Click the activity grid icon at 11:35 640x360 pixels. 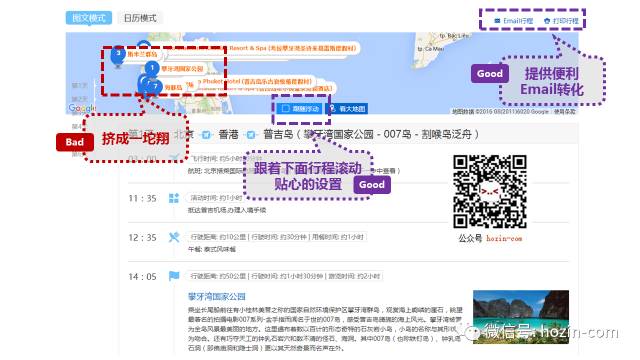click(x=174, y=198)
